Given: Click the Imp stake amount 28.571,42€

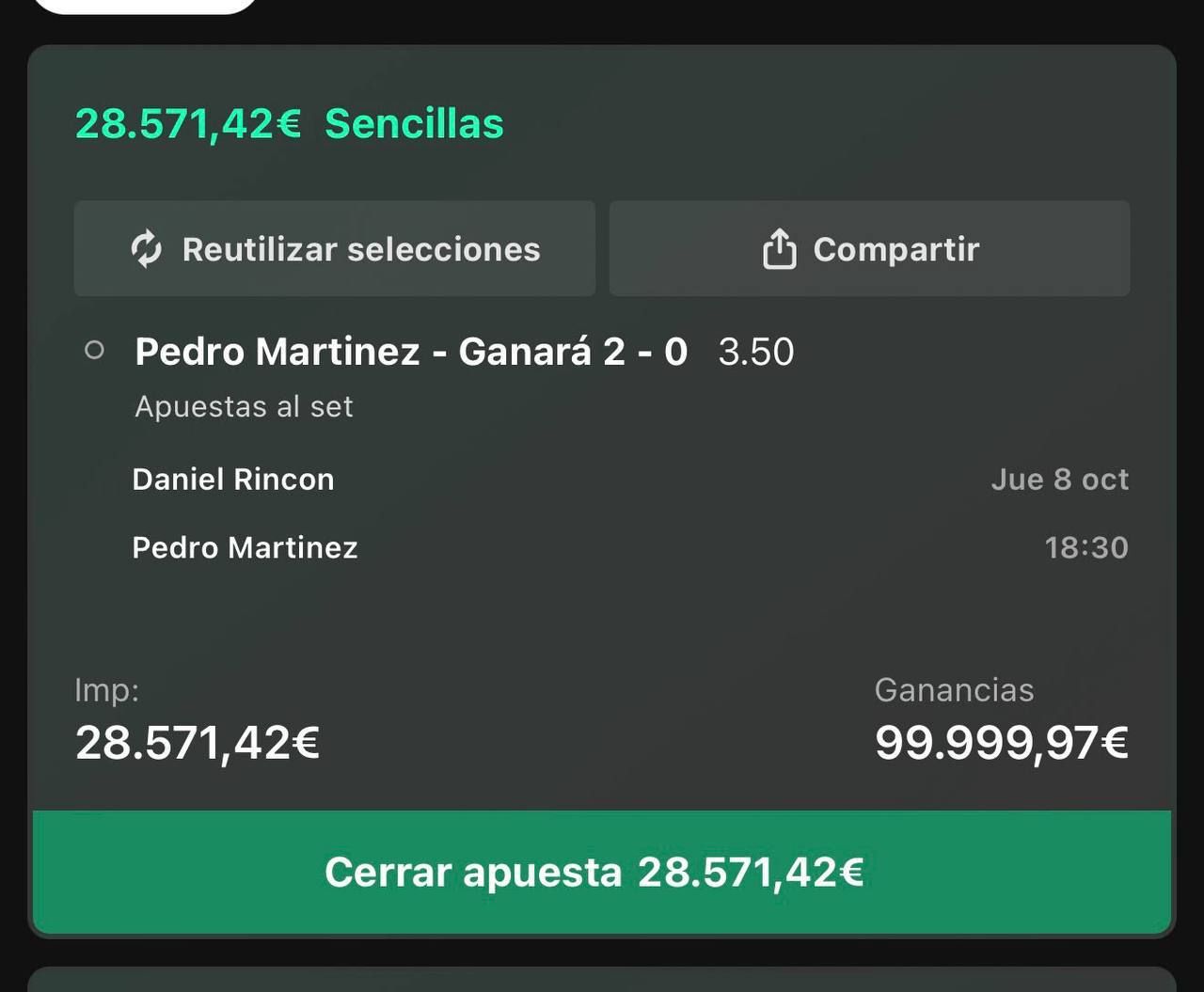Looking at the screenshot, I should point(198,743).
